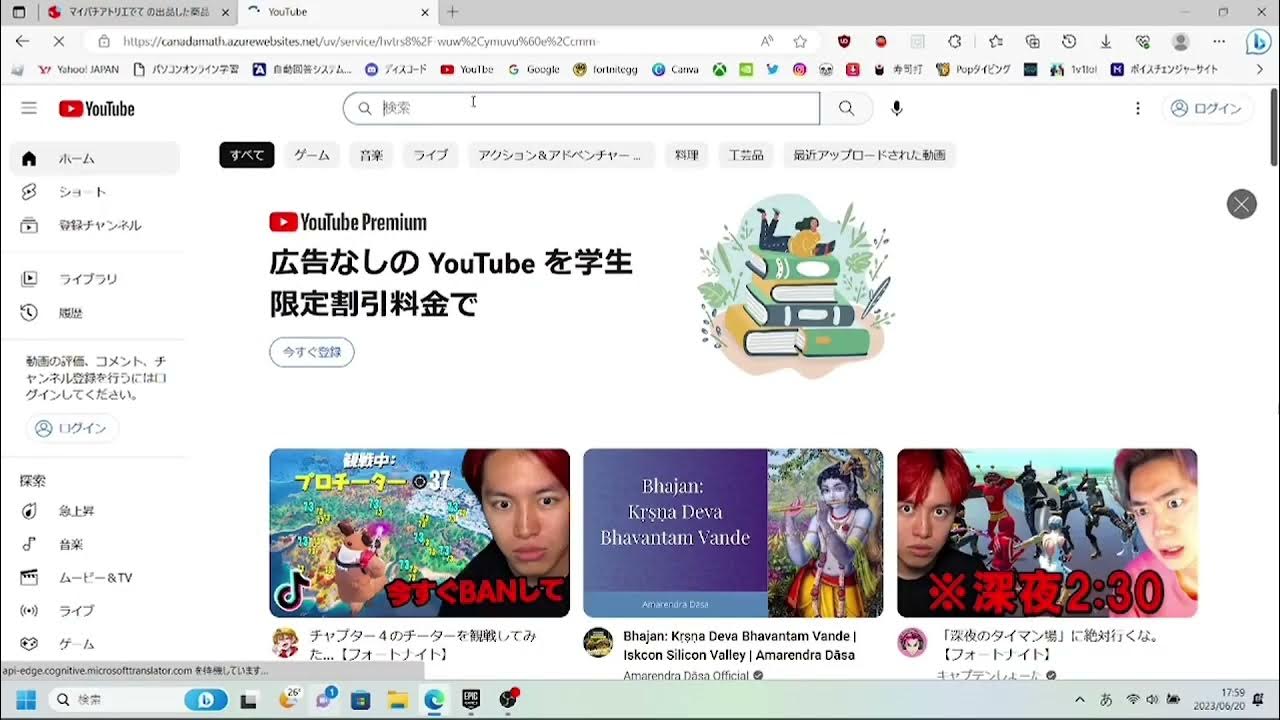Open YouTube settings three-dot menu

[x=1137, y=108]
